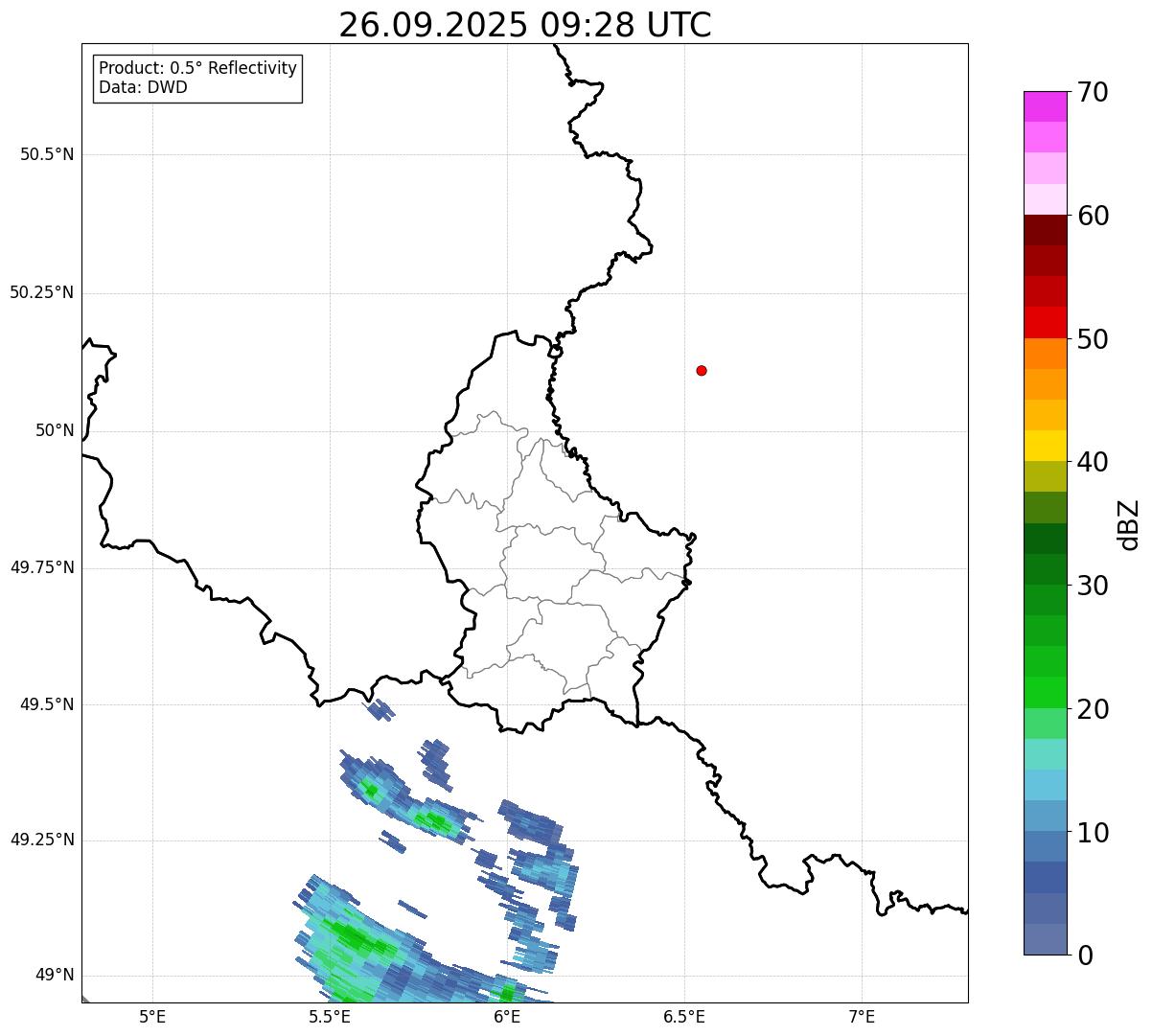This screenshot has width=1152, height=1036.
Task: Click the 49.25°N latitude label
Action: click(42, 840)
